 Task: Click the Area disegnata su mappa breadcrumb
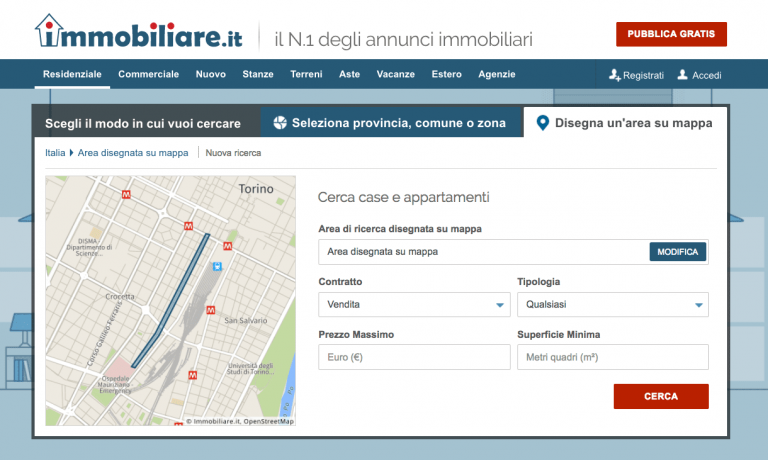click(133, 153)
